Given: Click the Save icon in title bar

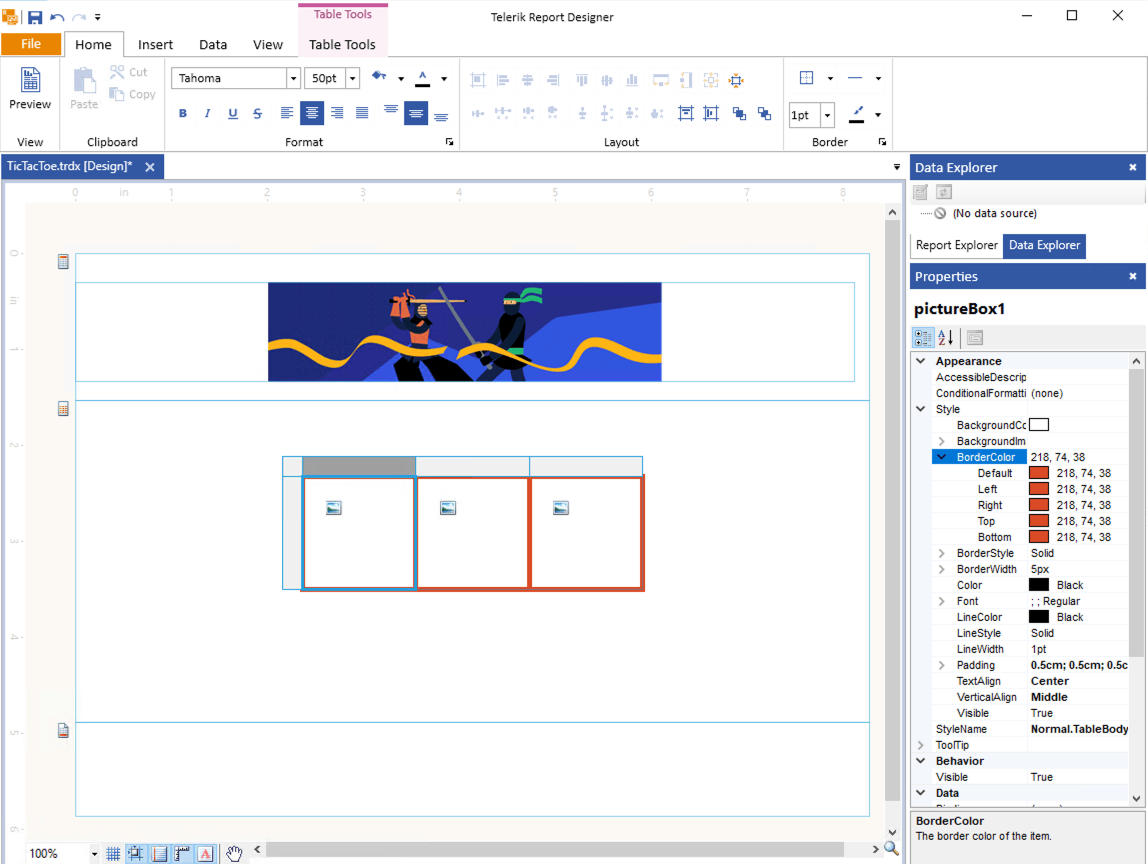Looking at the screenshot, I should coord(34,16).
